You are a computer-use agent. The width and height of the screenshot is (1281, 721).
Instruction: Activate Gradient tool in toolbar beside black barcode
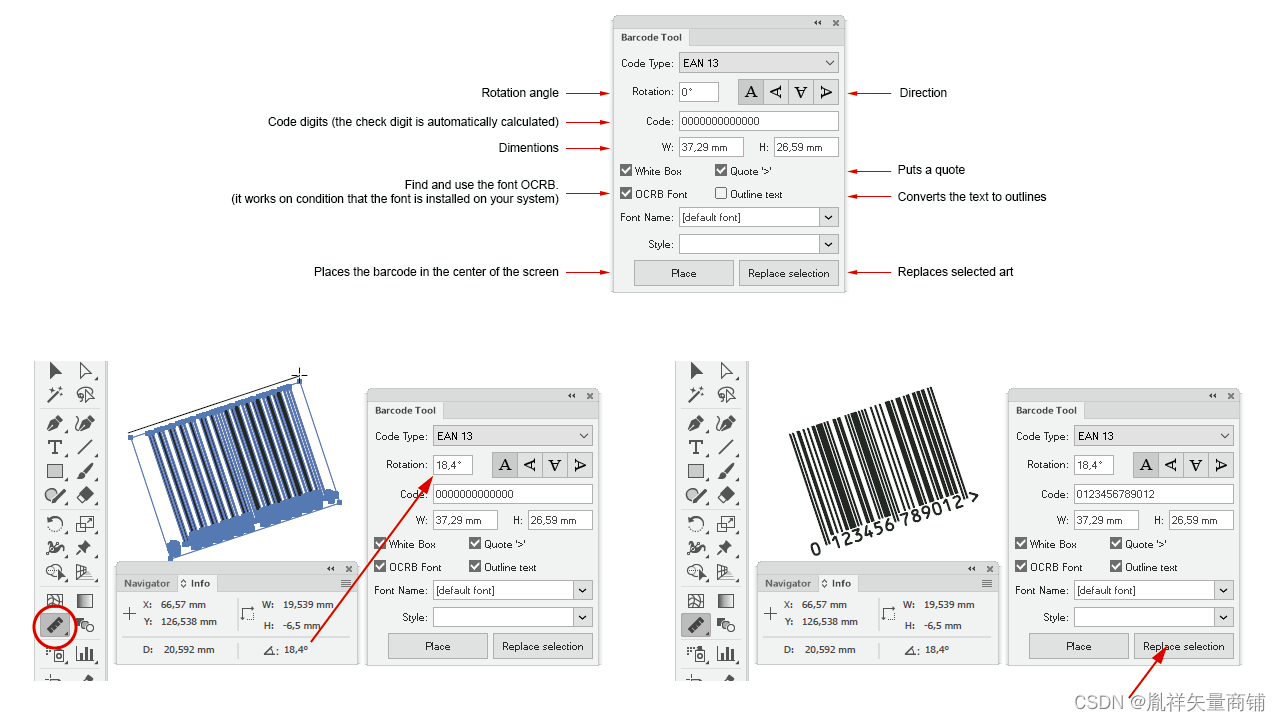[726, 601]
